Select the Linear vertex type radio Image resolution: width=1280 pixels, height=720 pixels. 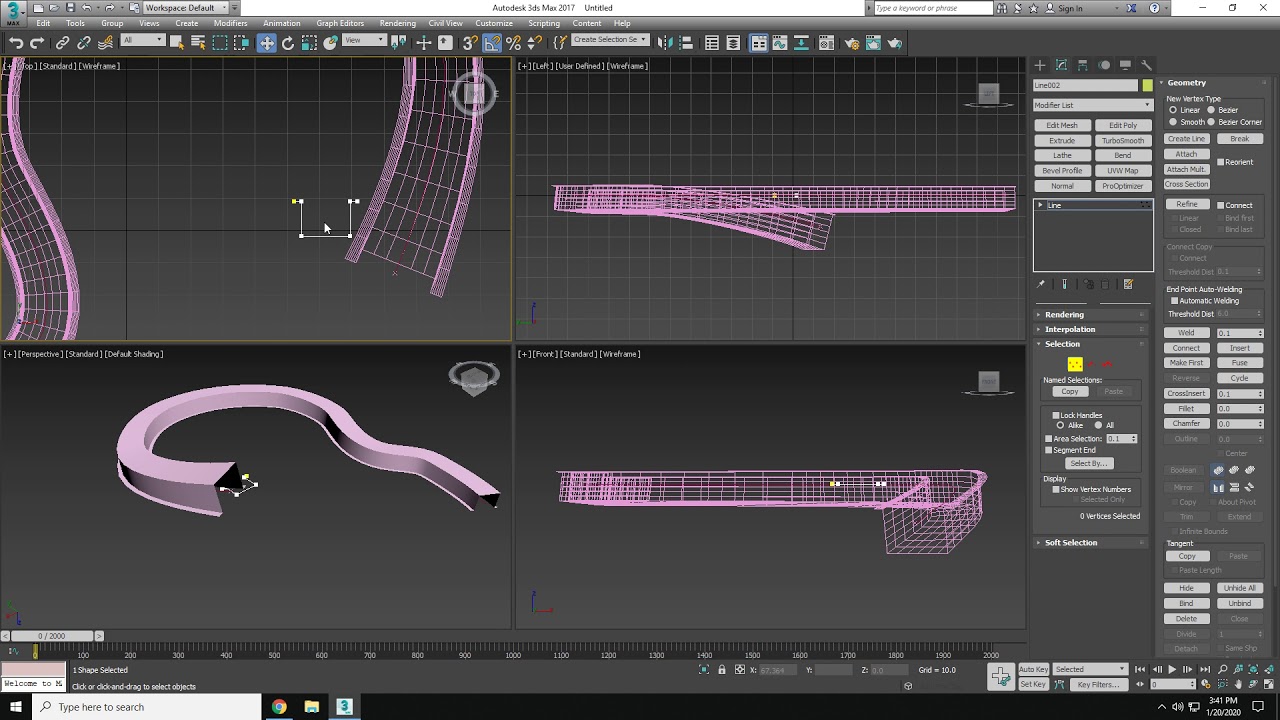1173,110
